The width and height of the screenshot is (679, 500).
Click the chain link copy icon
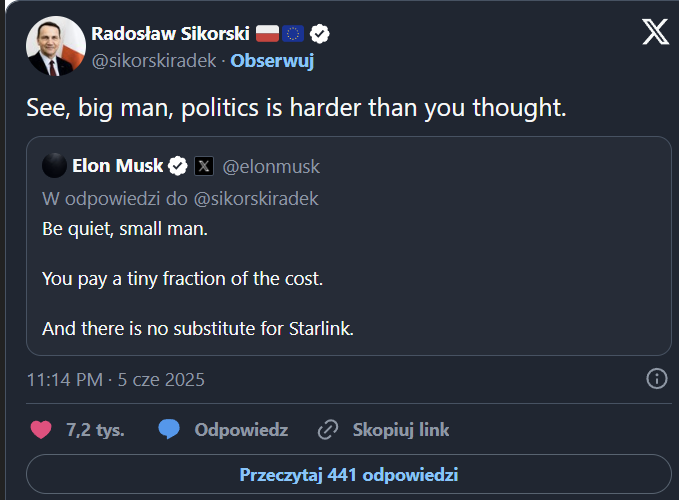click(328, 430)
